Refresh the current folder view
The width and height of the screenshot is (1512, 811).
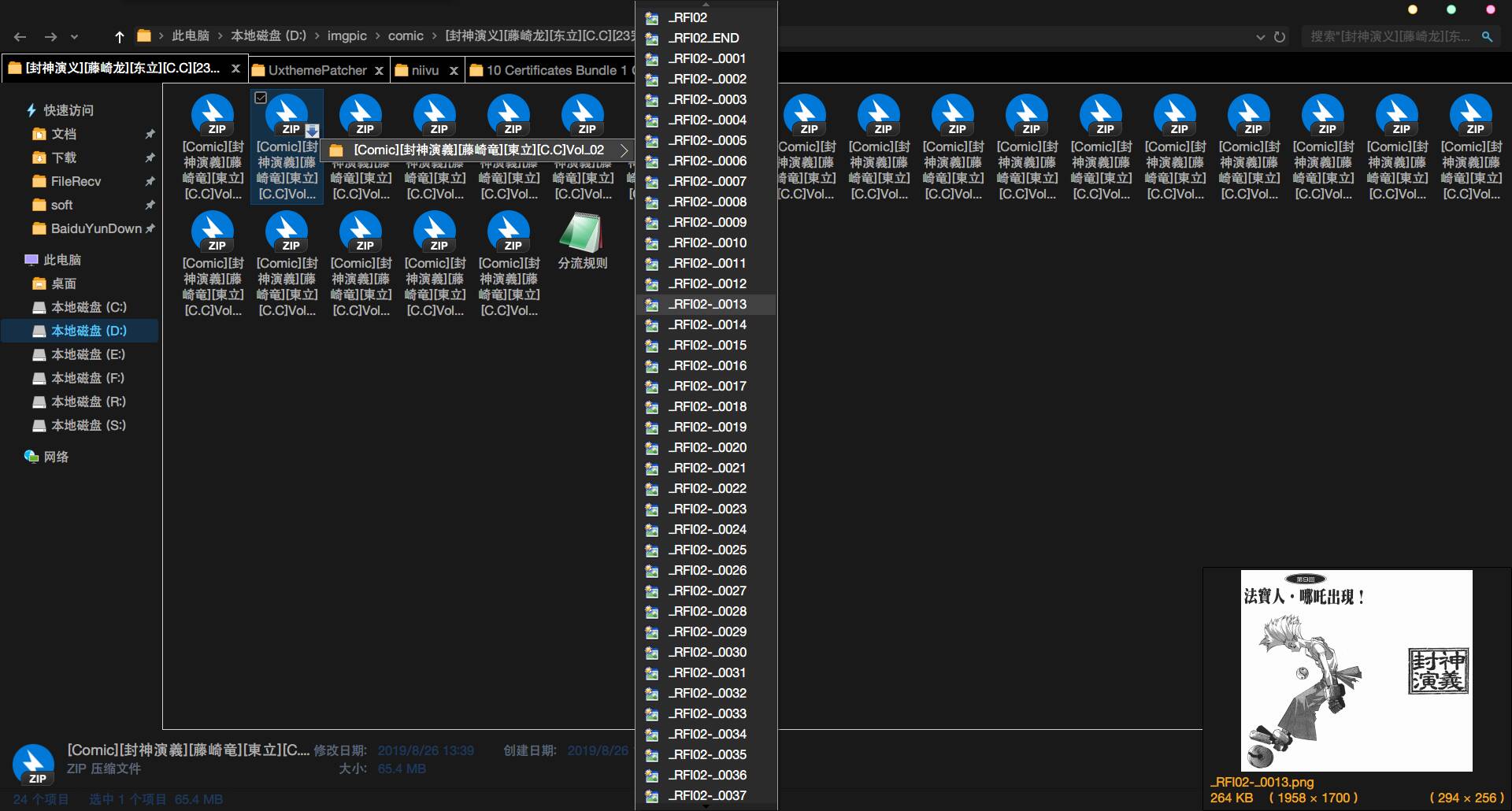(x=1280, y=37)
